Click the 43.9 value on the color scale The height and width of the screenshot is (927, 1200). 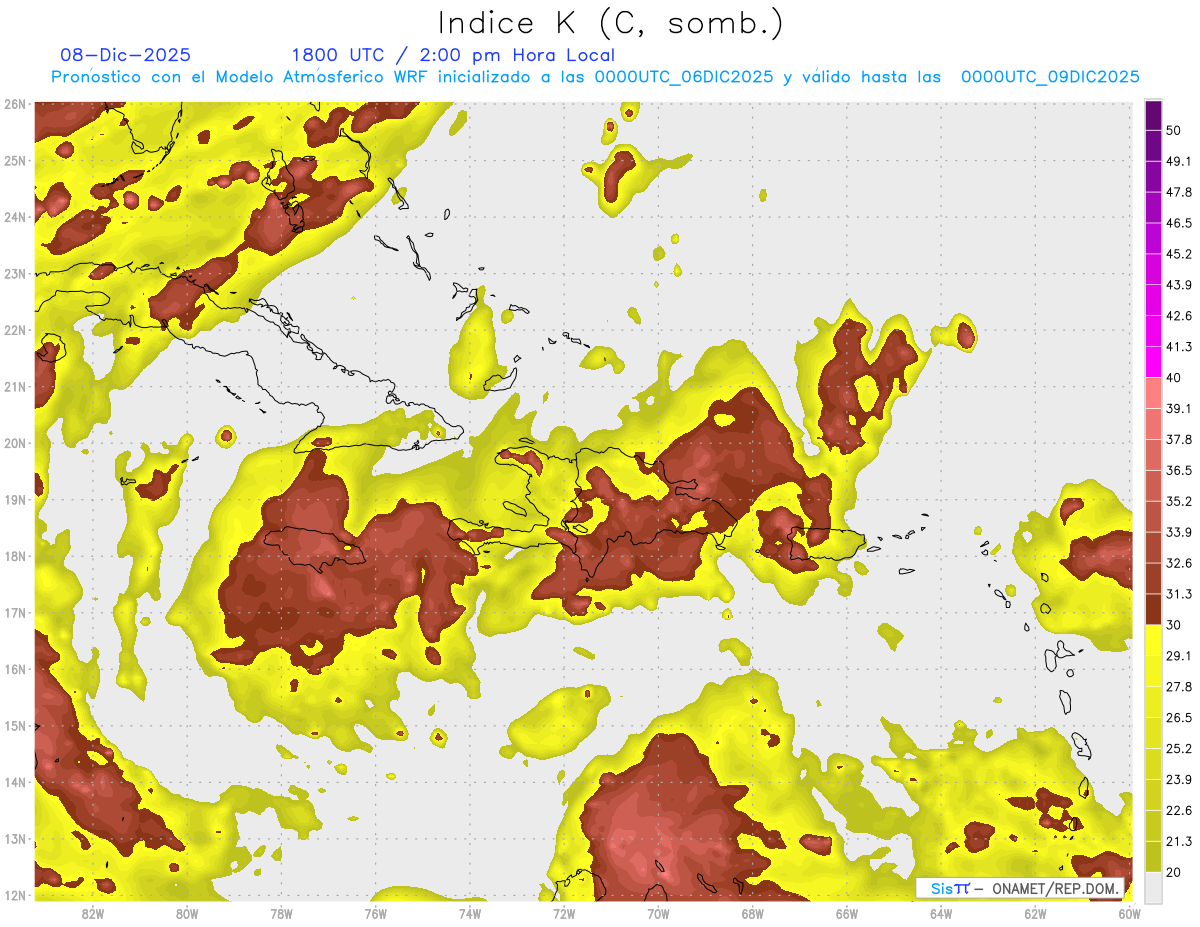[1179, 285]
